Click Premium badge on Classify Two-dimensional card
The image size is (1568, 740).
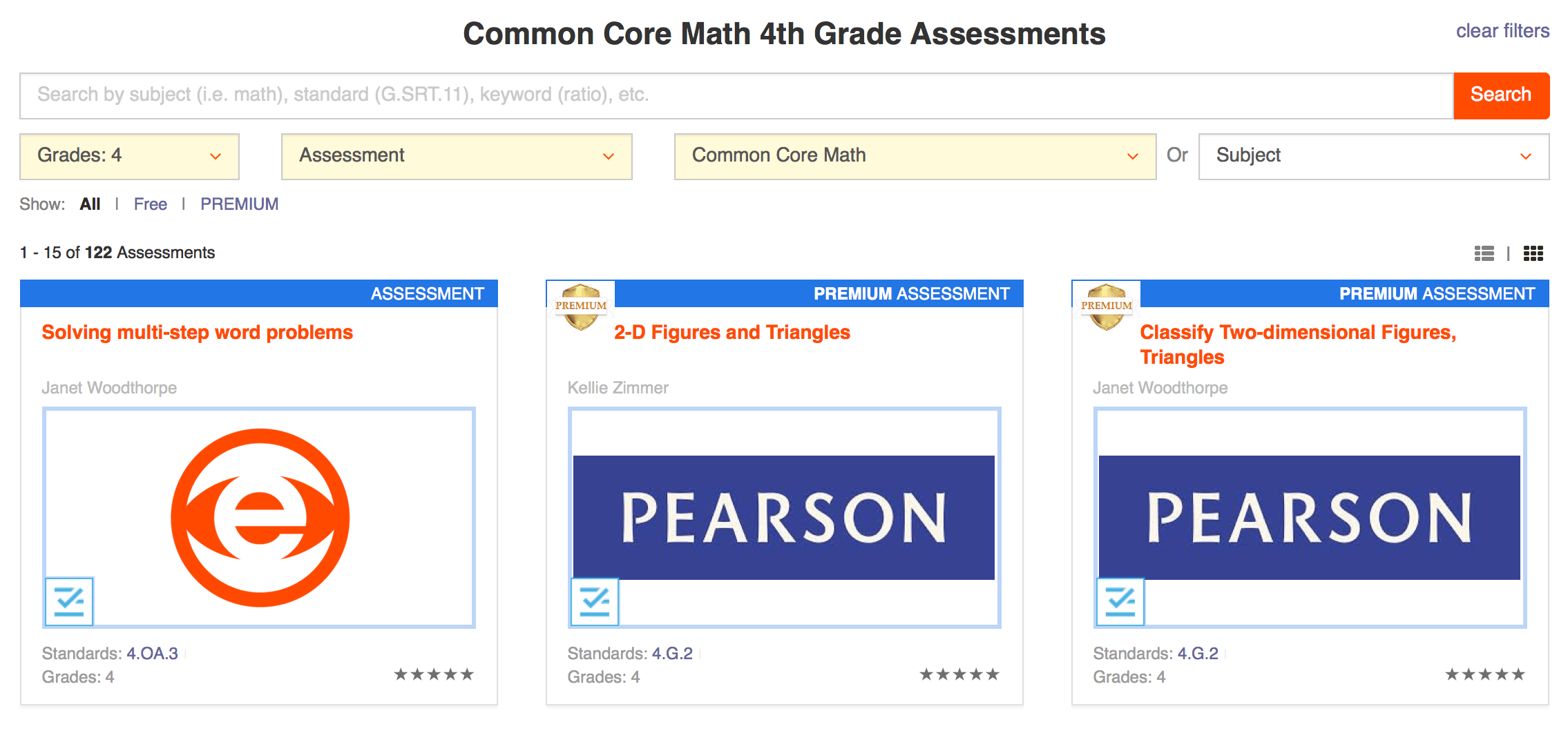1107,306
